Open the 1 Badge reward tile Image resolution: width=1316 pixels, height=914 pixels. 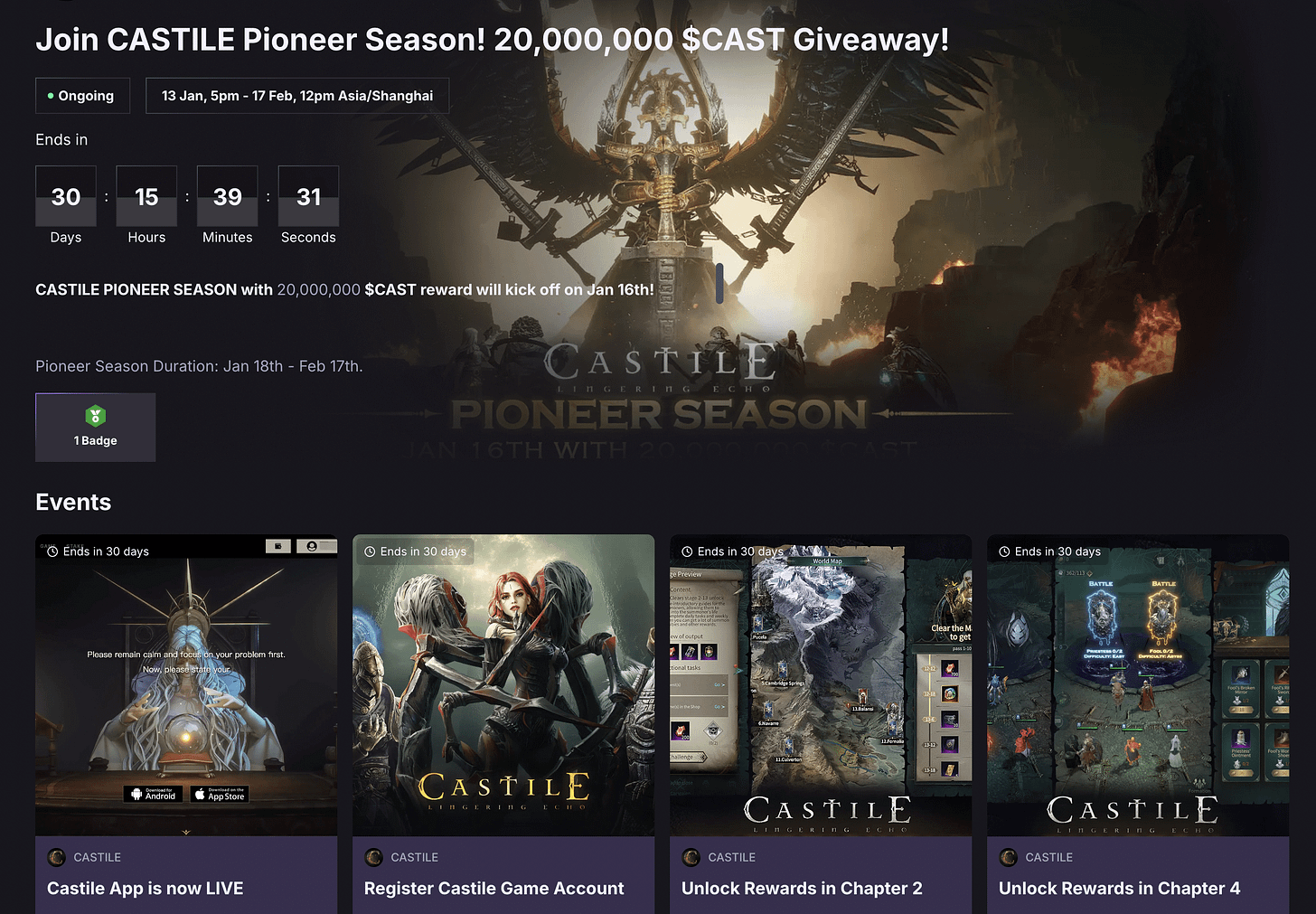pos(96,427)
